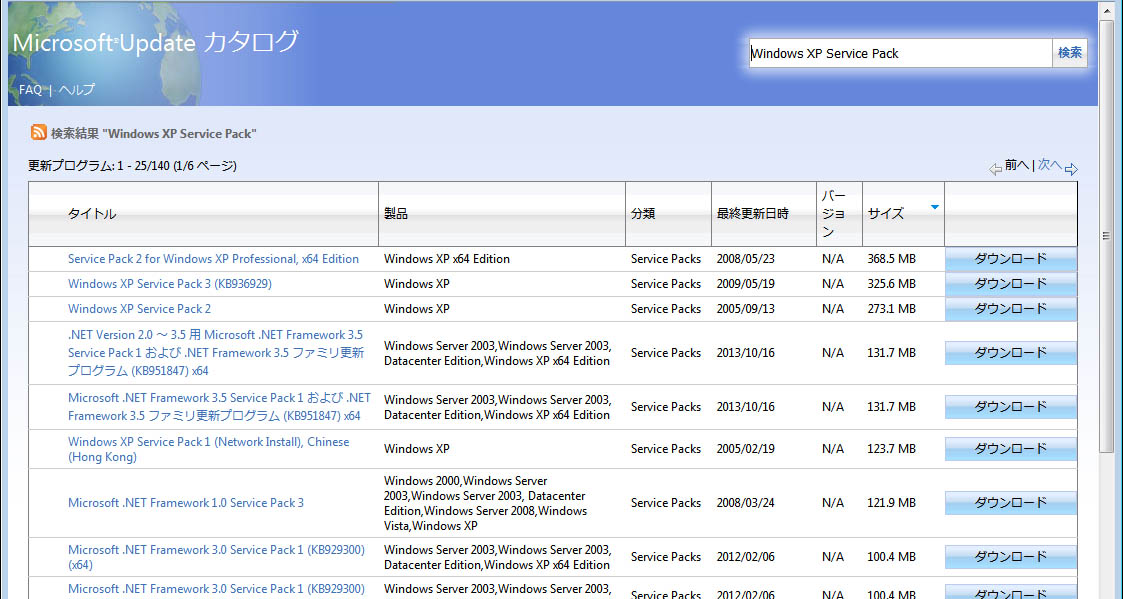Download Windows XP Service Pack 3 (KB936929)
Viewport: 1123px width, 599px height.
click(x=1011, y=284)
